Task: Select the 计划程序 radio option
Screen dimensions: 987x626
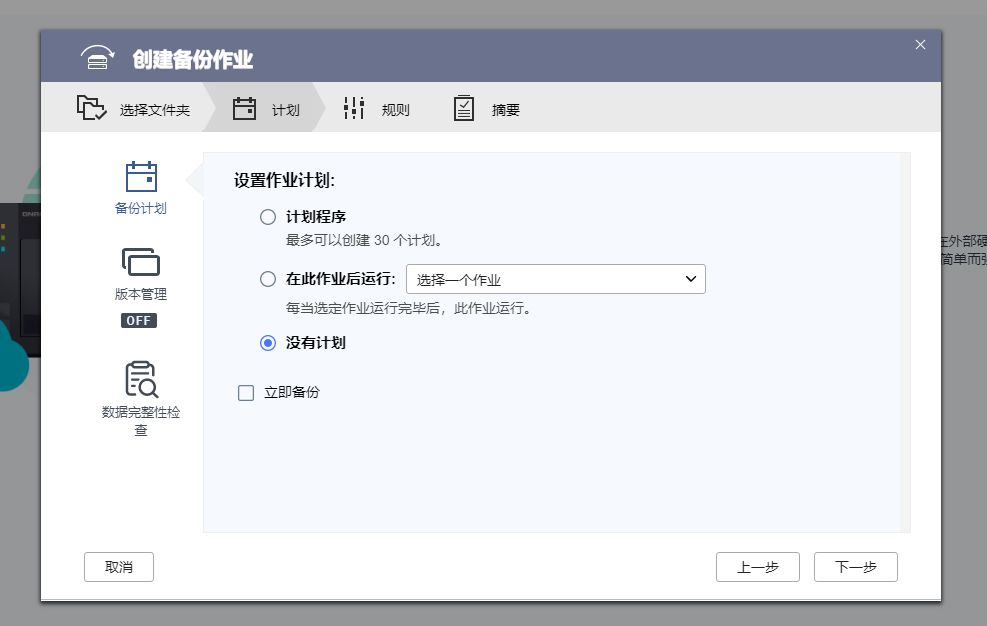Action: pos(267,216)
